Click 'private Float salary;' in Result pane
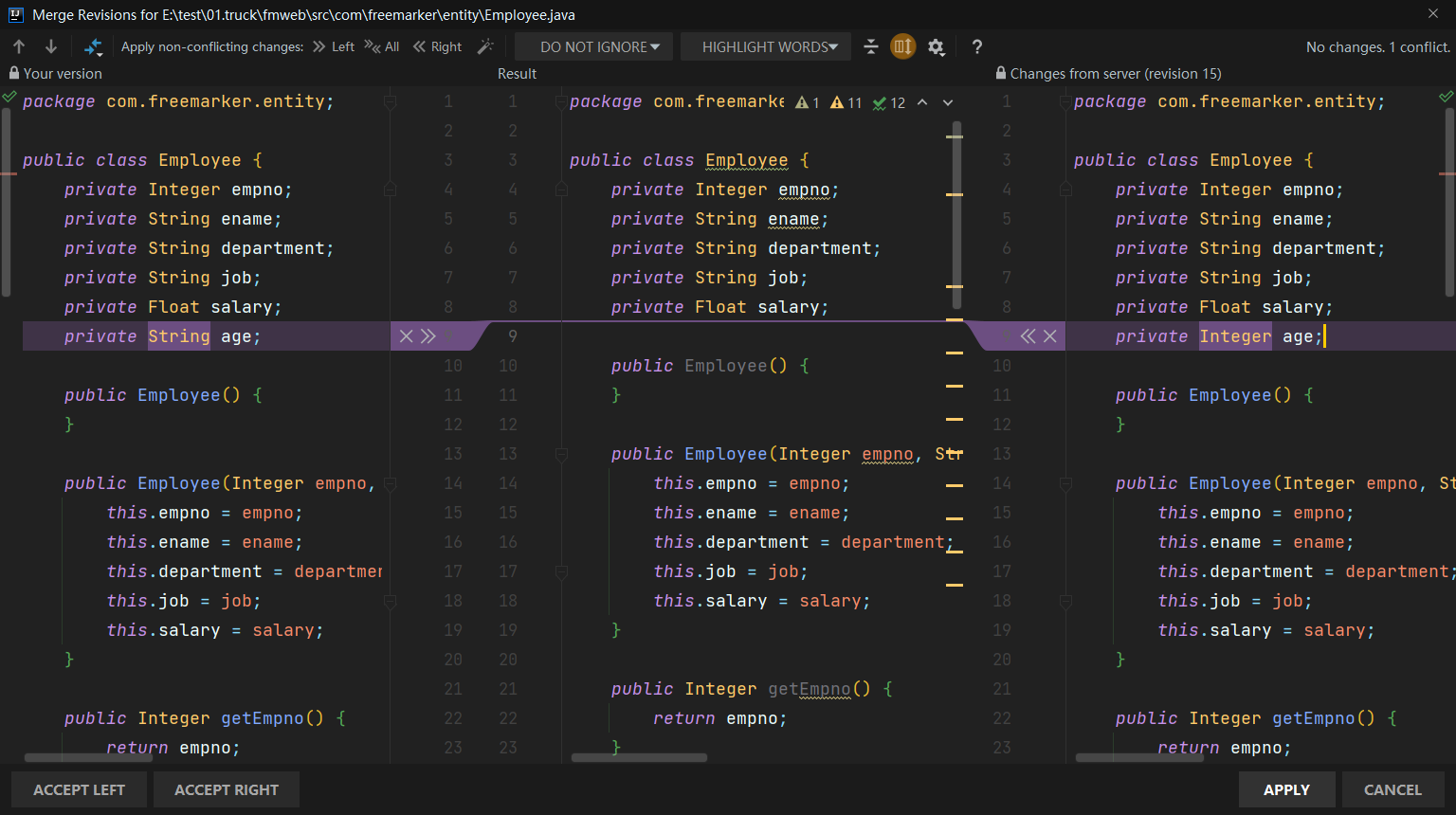The height and width of the screenshot is (815, 1456). tap(719, 307)
